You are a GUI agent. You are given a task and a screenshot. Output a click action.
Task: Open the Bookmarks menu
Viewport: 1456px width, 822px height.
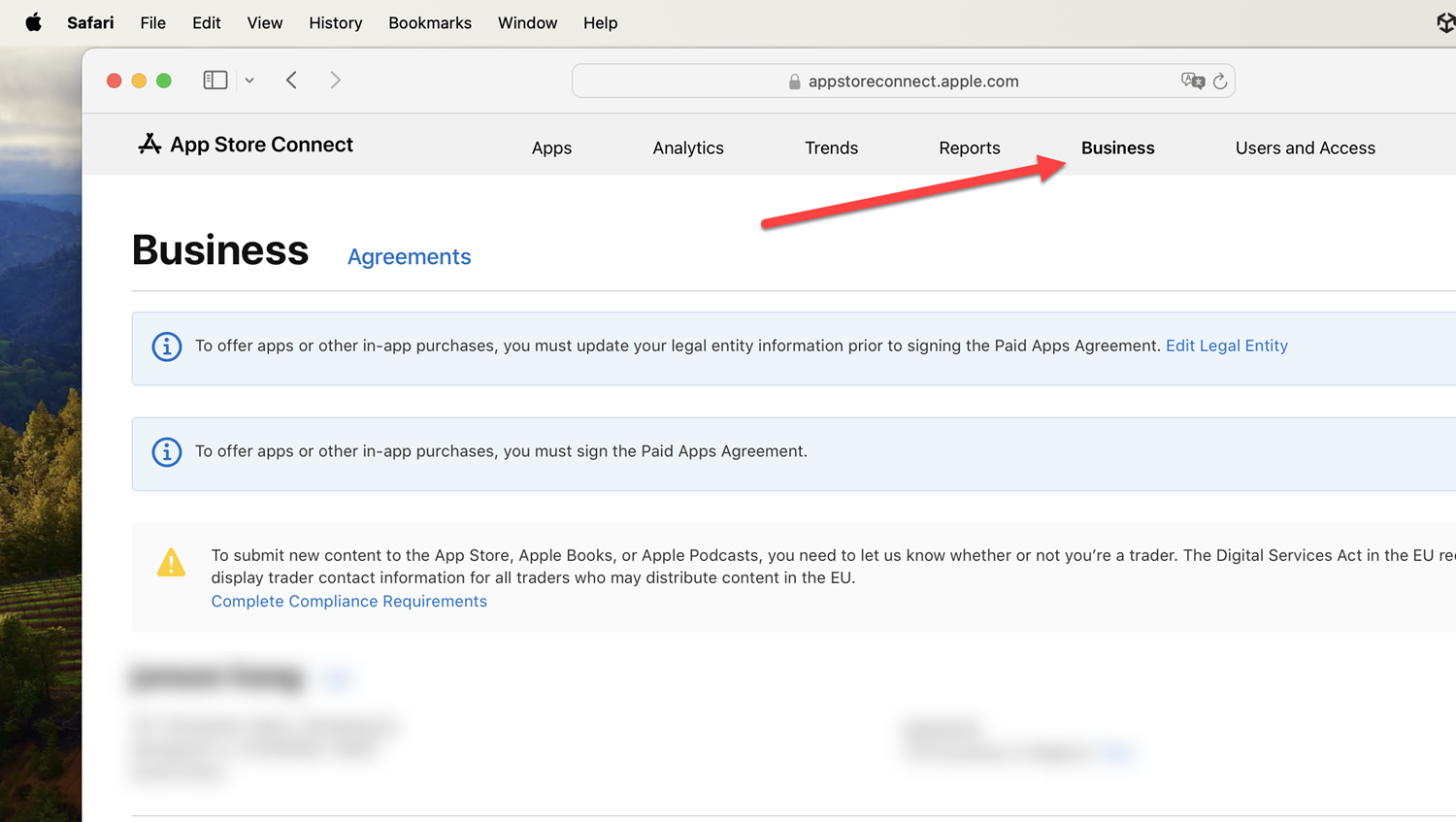430,22
